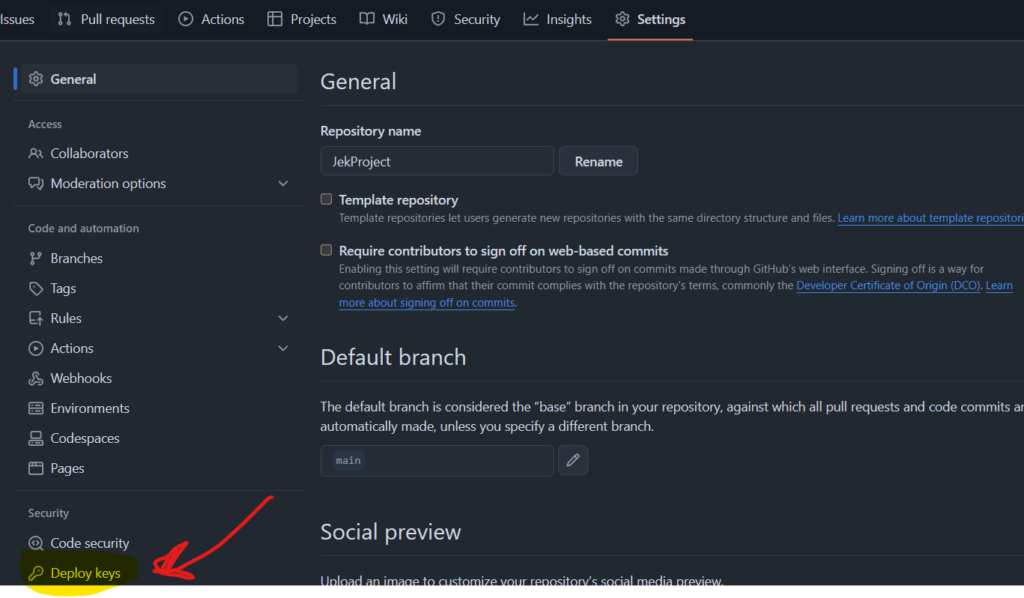Image resolution: width=1024 pixels, height=598 pixels.
Task: Click the Rename button
Action: [598, 161]
